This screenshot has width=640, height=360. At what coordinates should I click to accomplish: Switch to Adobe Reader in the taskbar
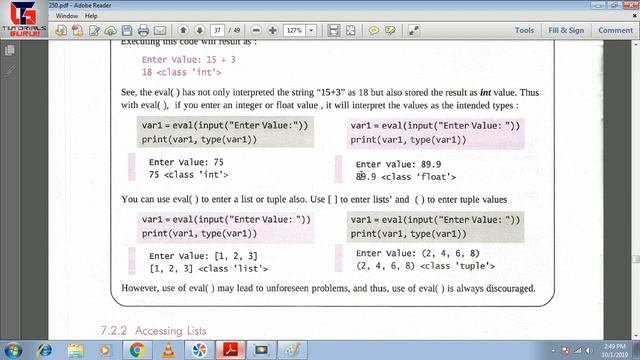[231, 350]
